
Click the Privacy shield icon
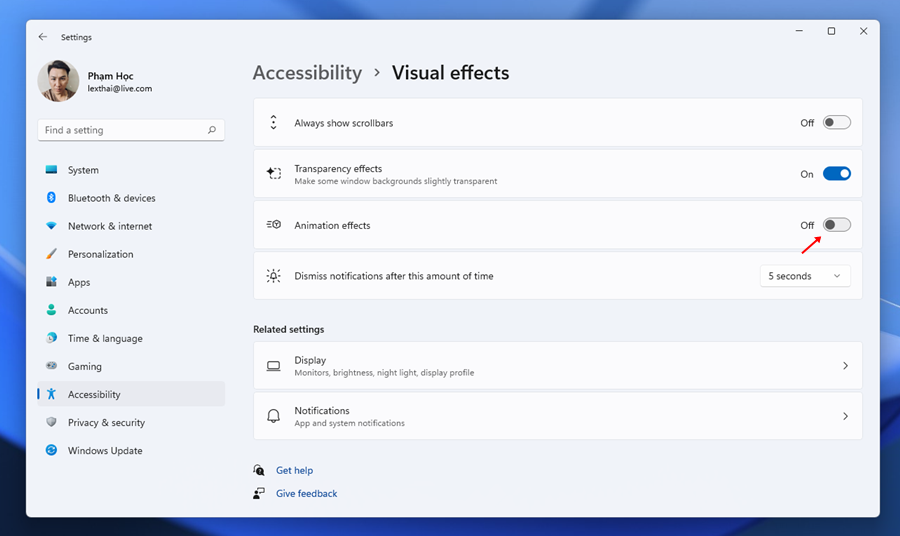coord(51,422)
